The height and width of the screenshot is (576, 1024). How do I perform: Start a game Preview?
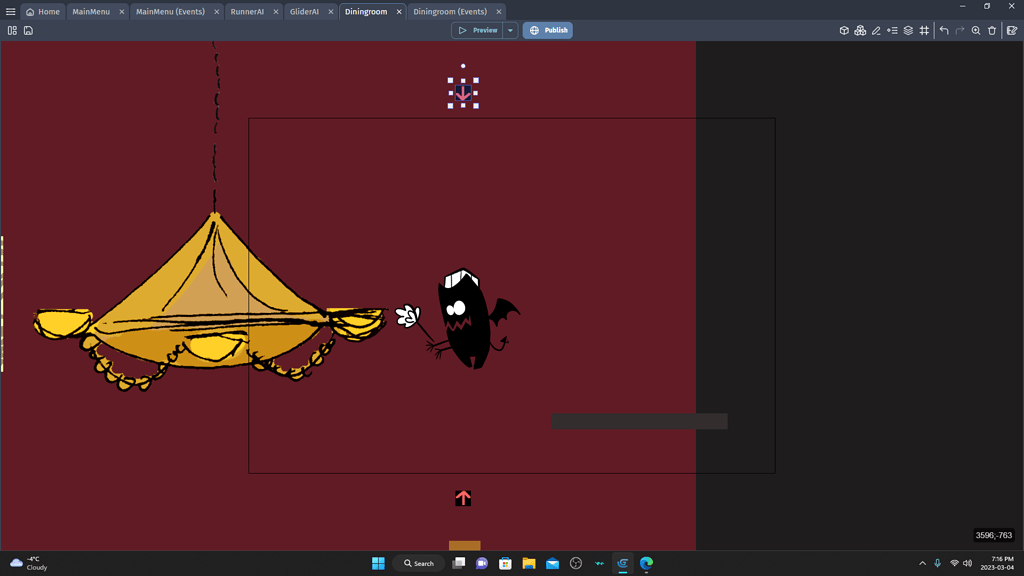tap(479, 30)
